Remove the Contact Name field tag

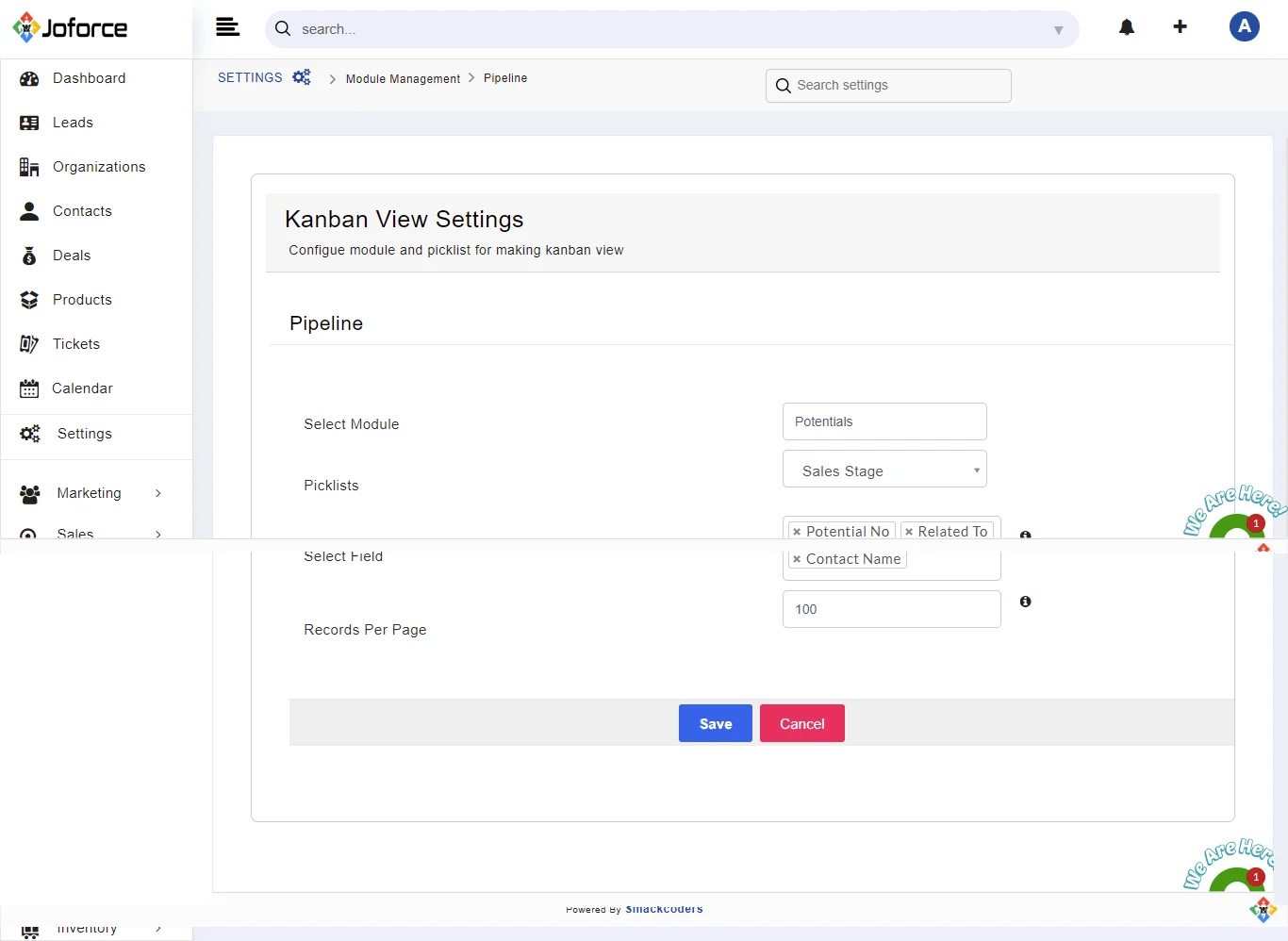pyautogui.click(x=797, y=559)
